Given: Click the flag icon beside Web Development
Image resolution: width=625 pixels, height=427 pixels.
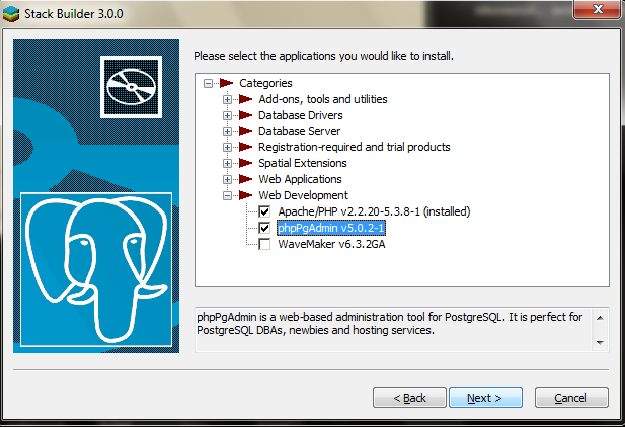Looking at the screenshot, I should 246,195.
